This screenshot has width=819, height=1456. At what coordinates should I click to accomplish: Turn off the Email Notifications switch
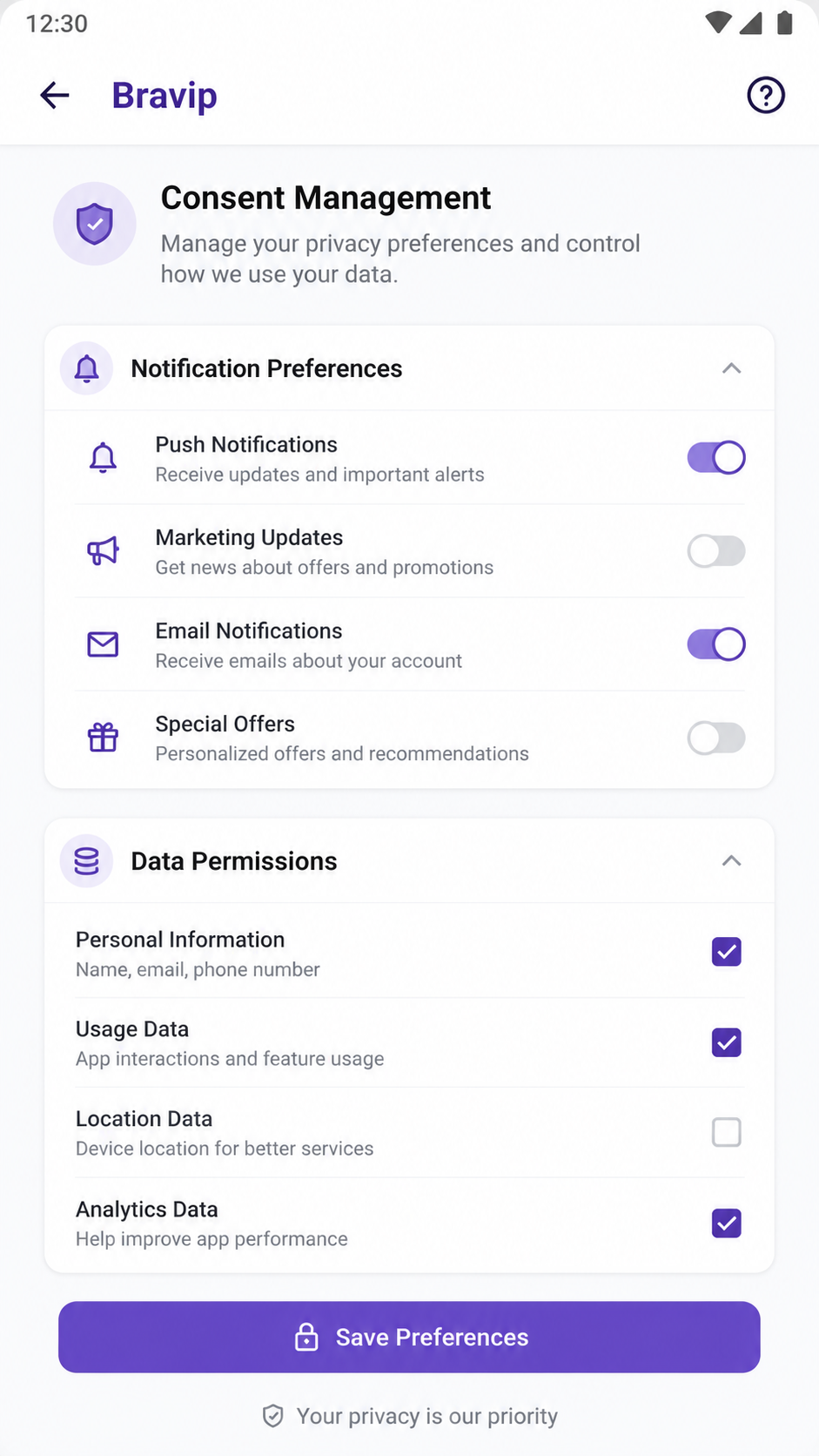pyautogui.click(x=716, y=644)
